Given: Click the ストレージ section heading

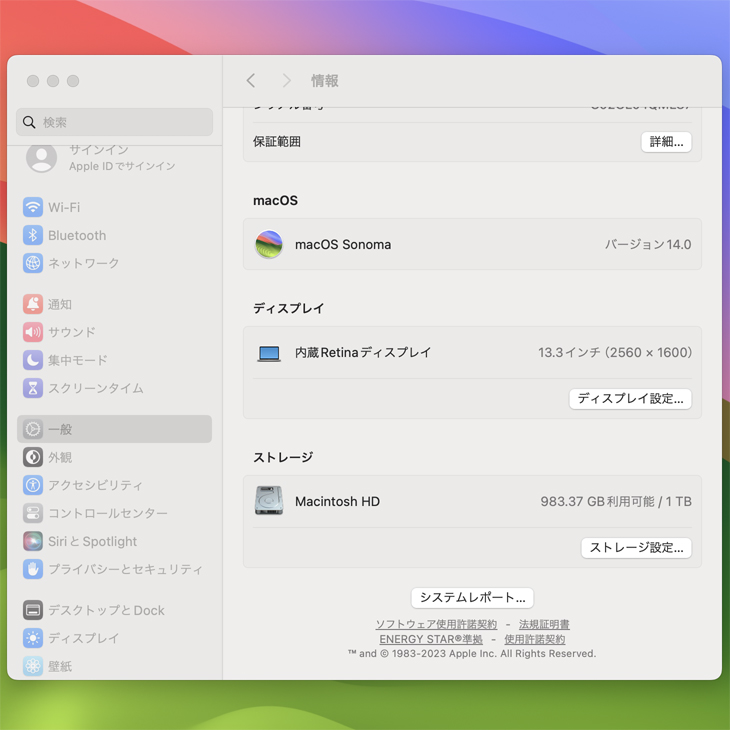Looking at the screenshot, I should (x=283, y=457).
